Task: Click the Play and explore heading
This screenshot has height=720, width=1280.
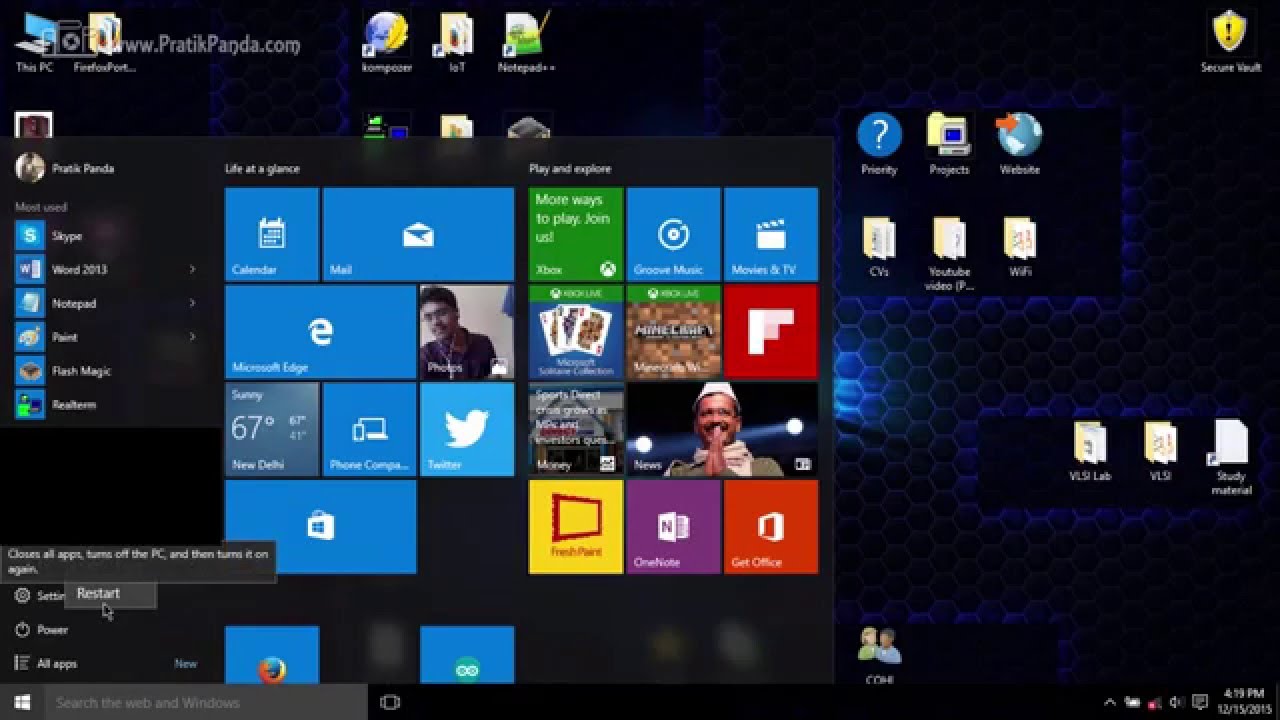Action: [570, 169]
